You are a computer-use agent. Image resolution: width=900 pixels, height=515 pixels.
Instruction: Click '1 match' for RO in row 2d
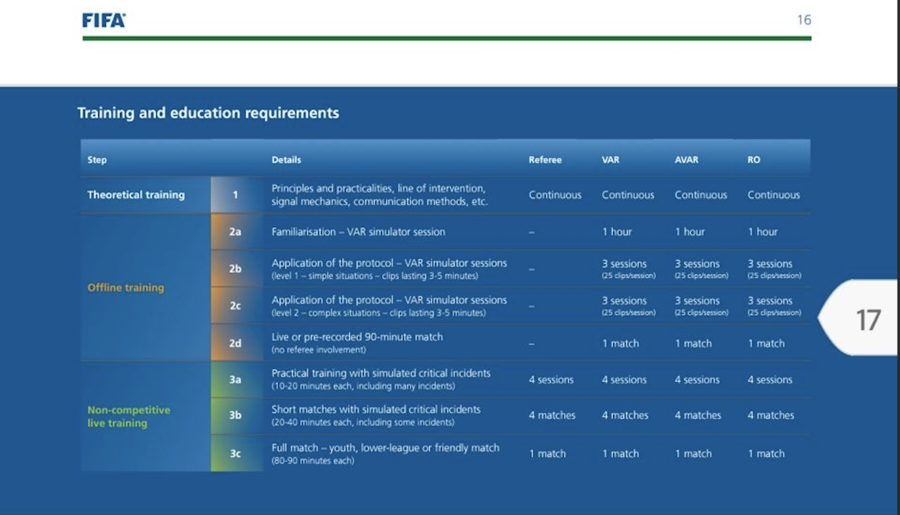click(x=766, y=343)
